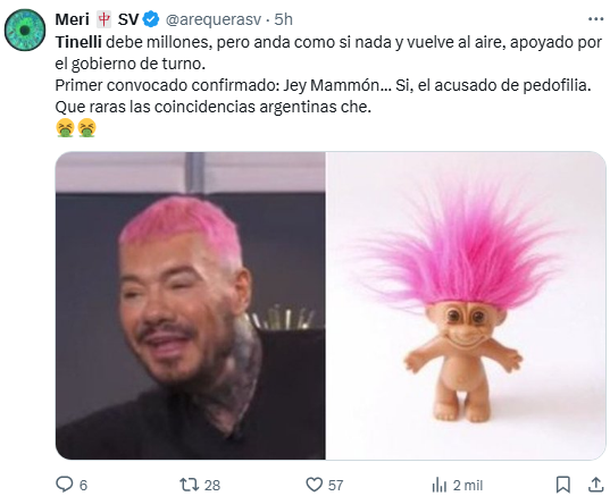This screenshot has height=496, width=610.
Task: Open the Meri SV display name
Action: tap(97, 19)
